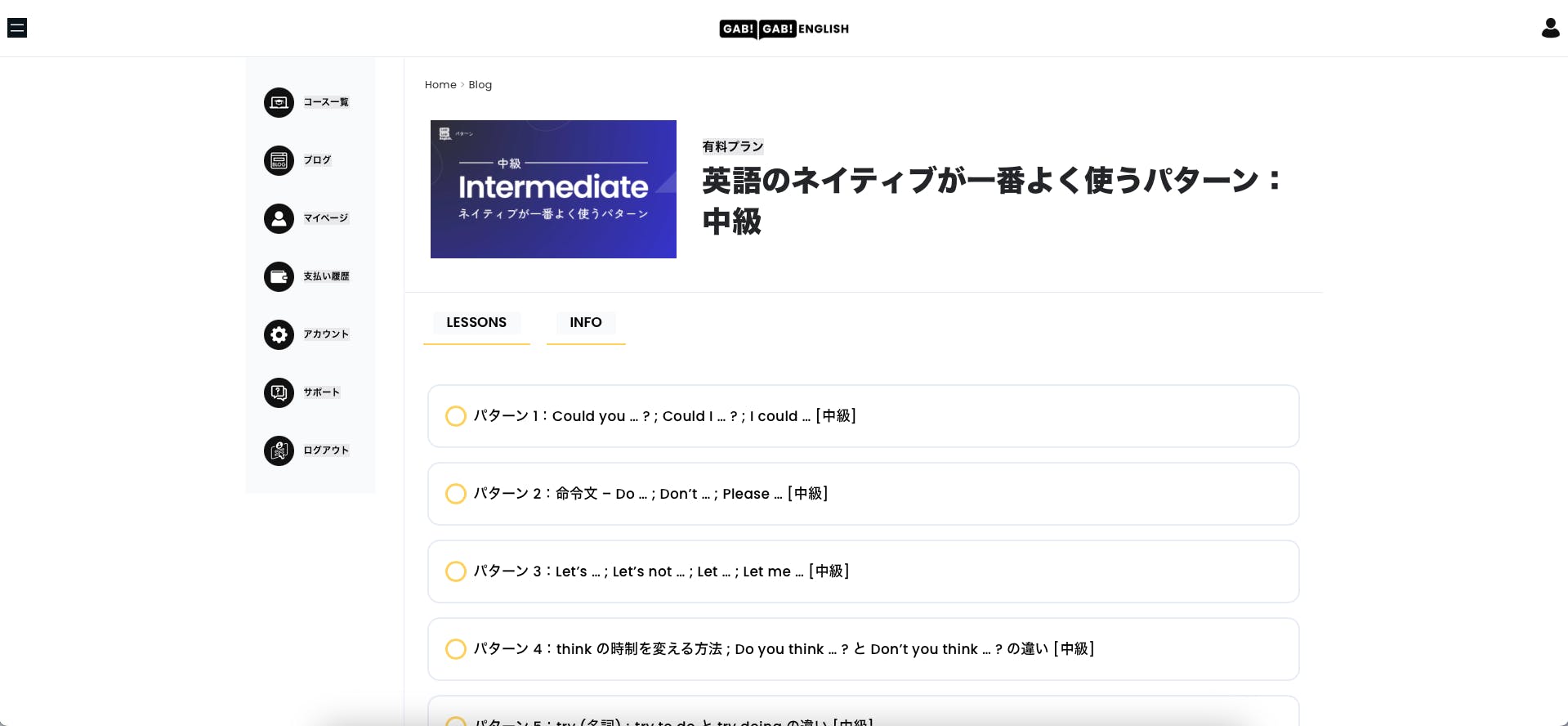The image size is (1568, 726).
Task: Switch to the LESSONS tab
Action: [x=476, y=323]
